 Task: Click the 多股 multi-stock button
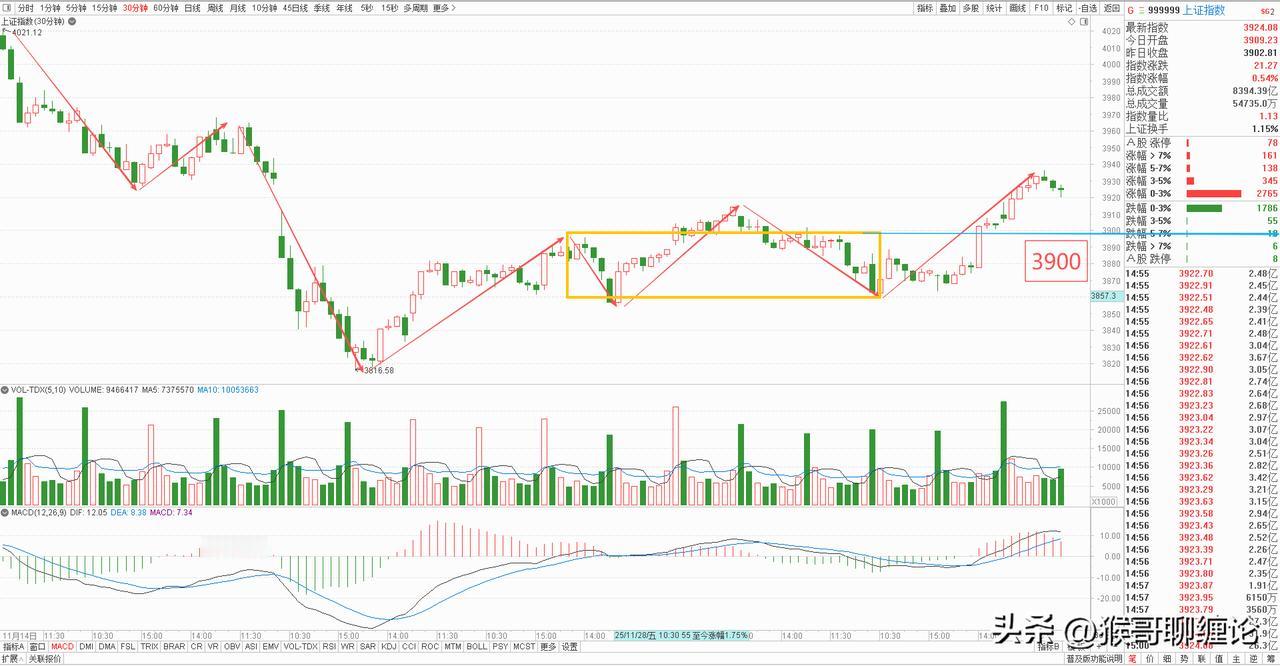coord(971,8)
